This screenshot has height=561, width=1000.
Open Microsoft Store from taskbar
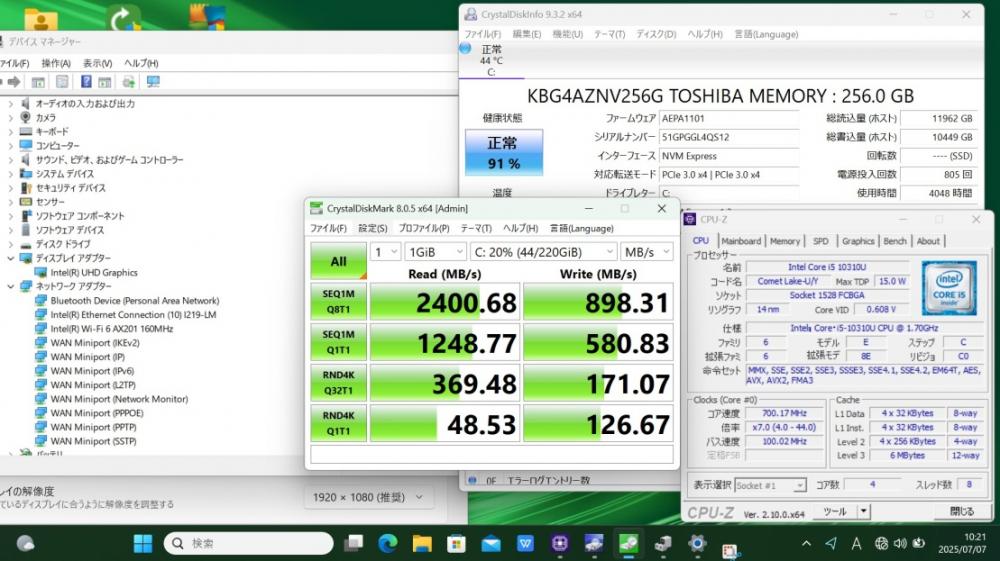pyautogui.click(x=456, y=543)
